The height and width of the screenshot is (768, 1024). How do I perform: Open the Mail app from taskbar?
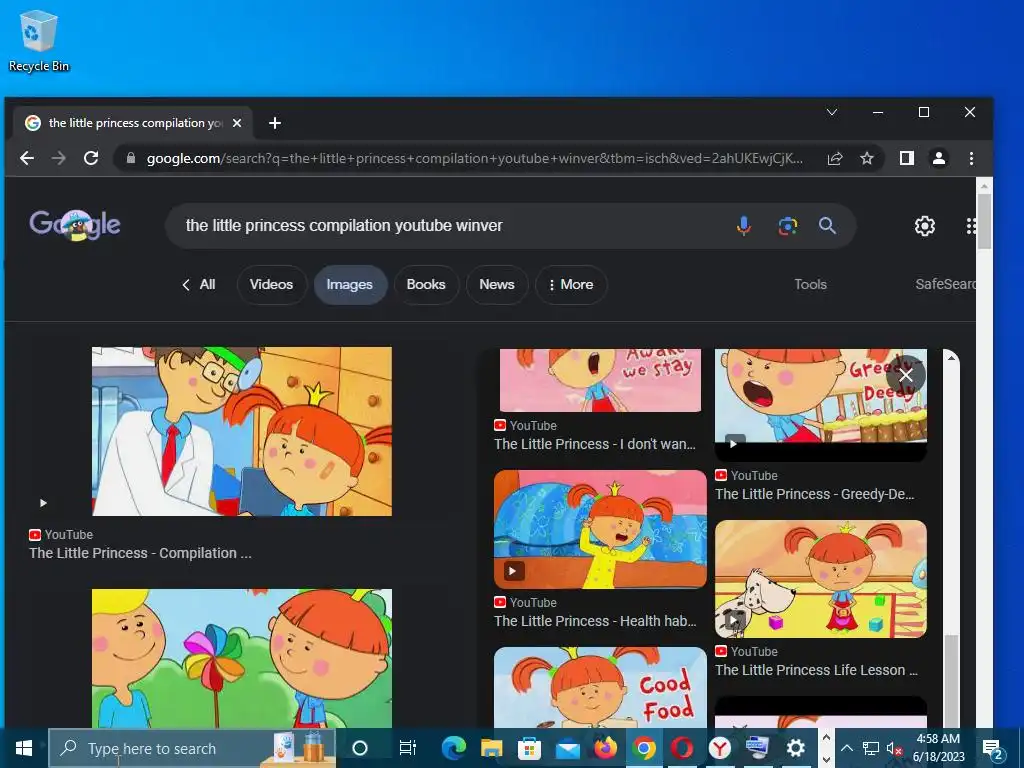click(568, 748)
